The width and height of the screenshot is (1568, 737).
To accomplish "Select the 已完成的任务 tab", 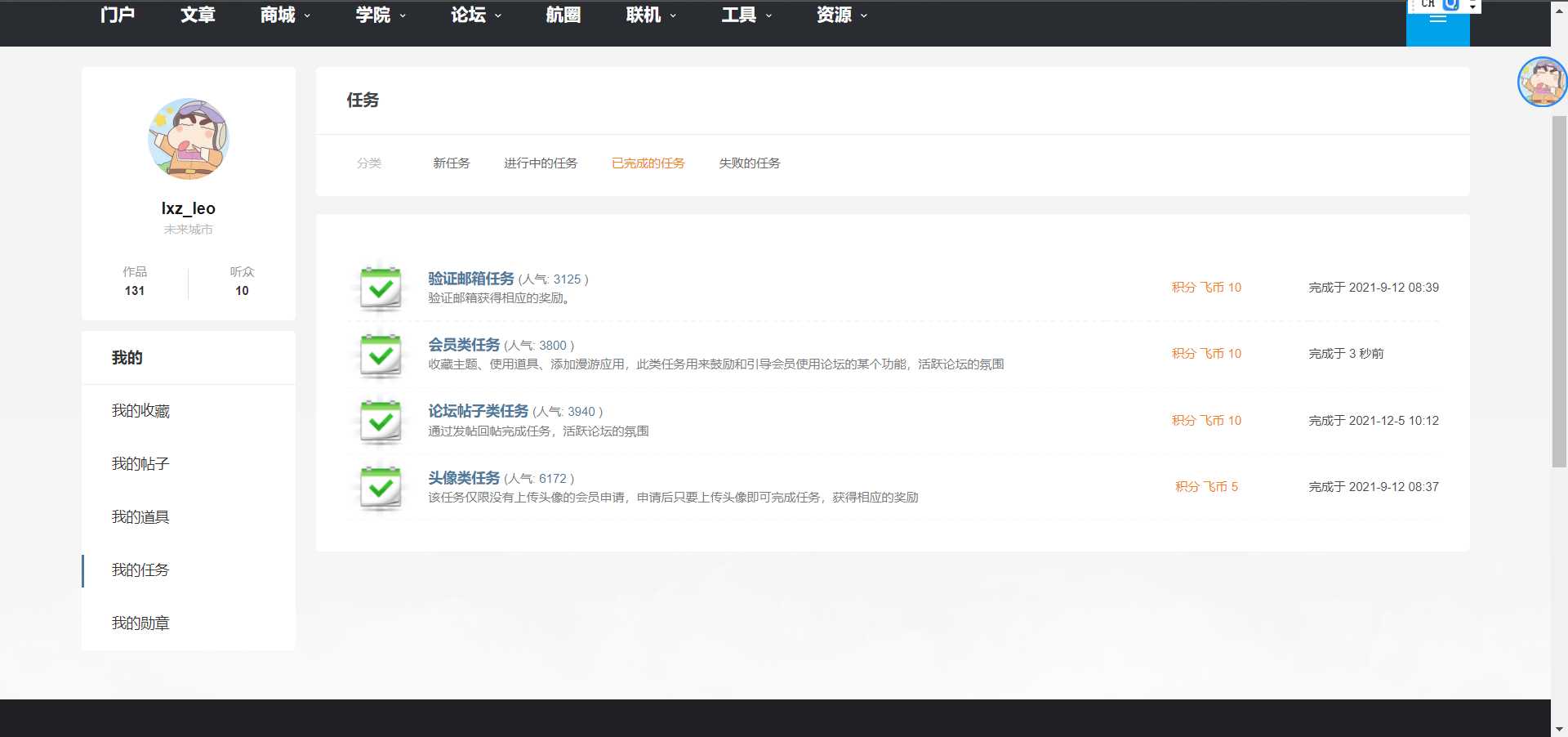I will pyautogui.click(x=648, y=163).
